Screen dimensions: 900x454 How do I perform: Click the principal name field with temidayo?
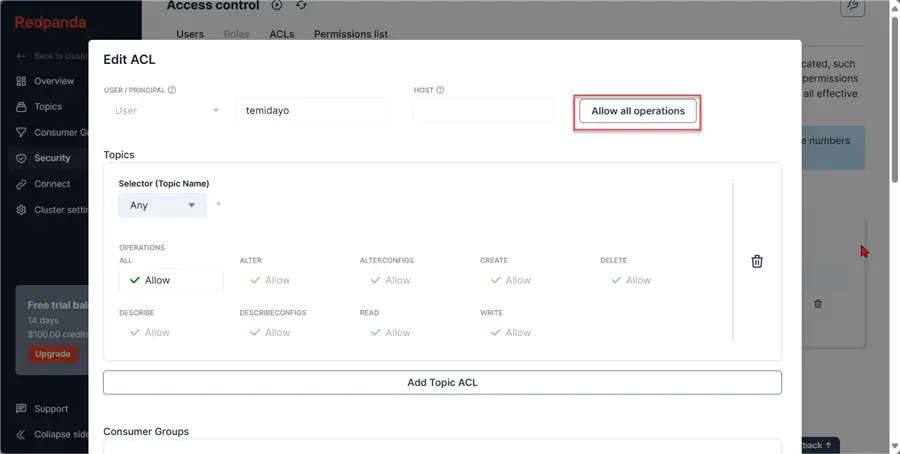coord(312,110)
